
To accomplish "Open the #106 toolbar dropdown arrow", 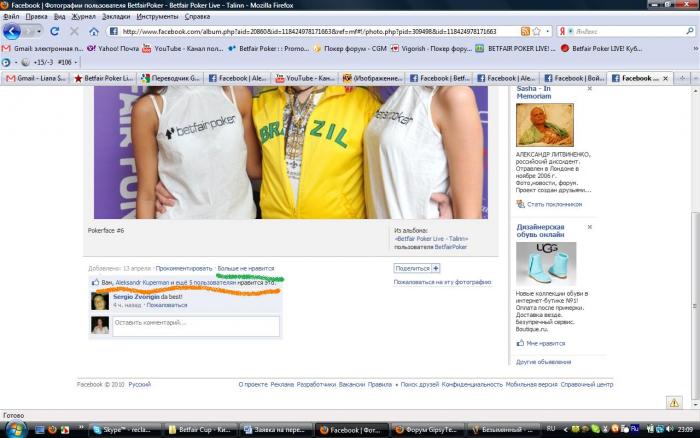I will click(75, 63).
